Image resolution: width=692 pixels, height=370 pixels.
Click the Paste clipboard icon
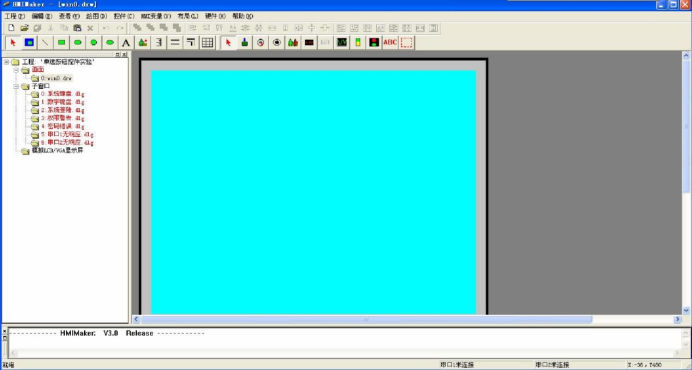pyautogui.click(x=77, y=28)
